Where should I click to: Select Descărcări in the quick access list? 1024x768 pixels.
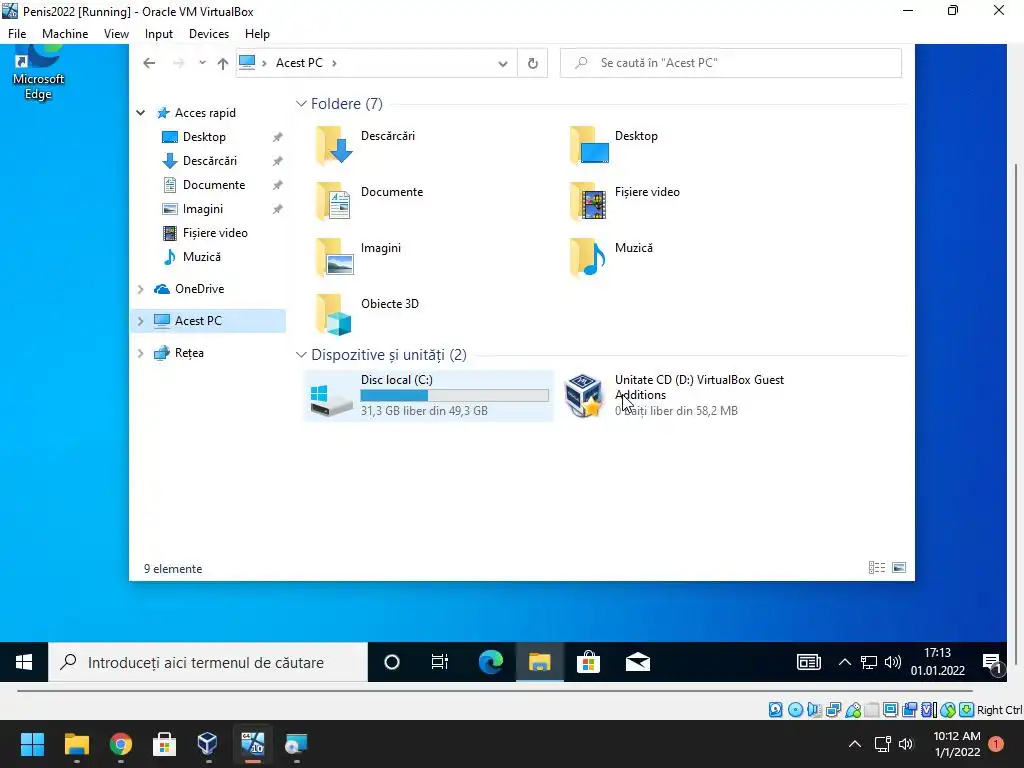(x=210, y=161)
